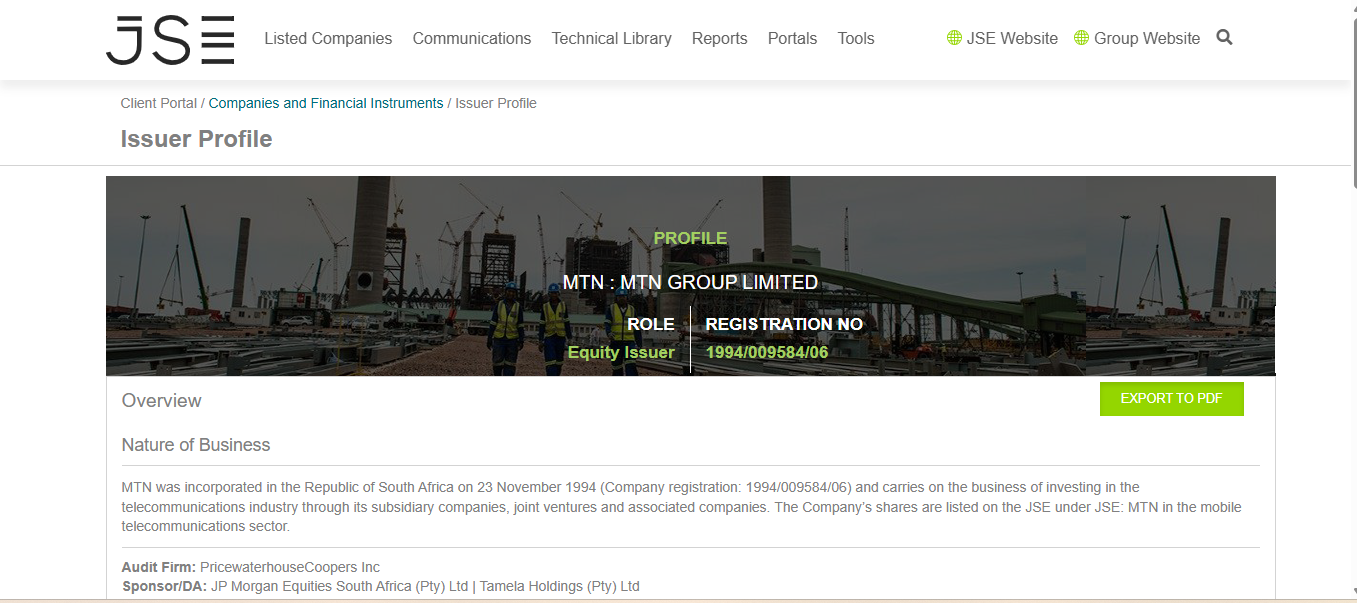This screenshot has width=1357, height=603.
Task: Click registration number 1994/009584/06 in banner
Action: 767,352
